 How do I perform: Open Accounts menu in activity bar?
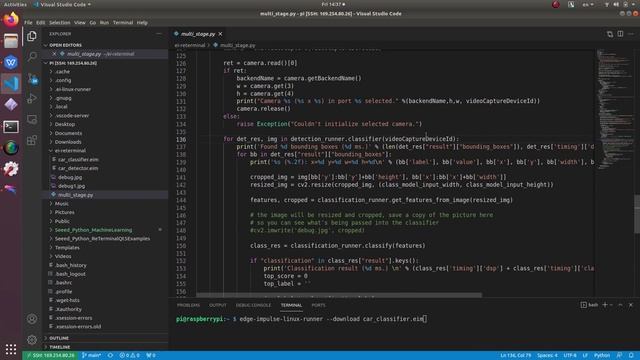click(x=32, y=319)
